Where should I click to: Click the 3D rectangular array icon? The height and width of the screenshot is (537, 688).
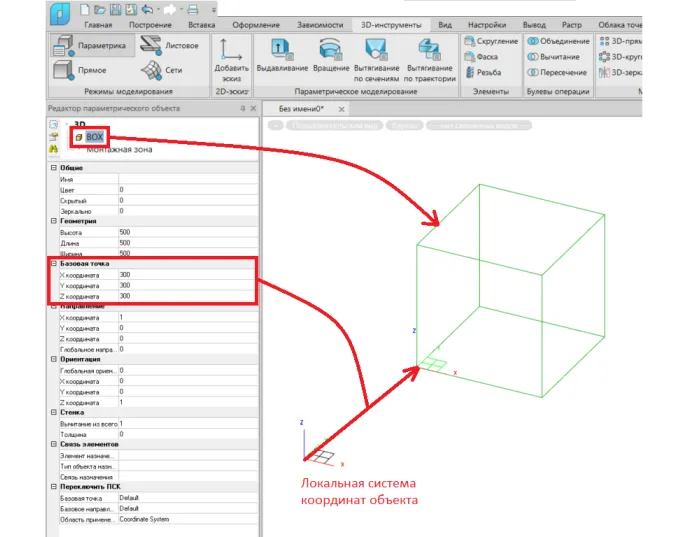point(604,41)
